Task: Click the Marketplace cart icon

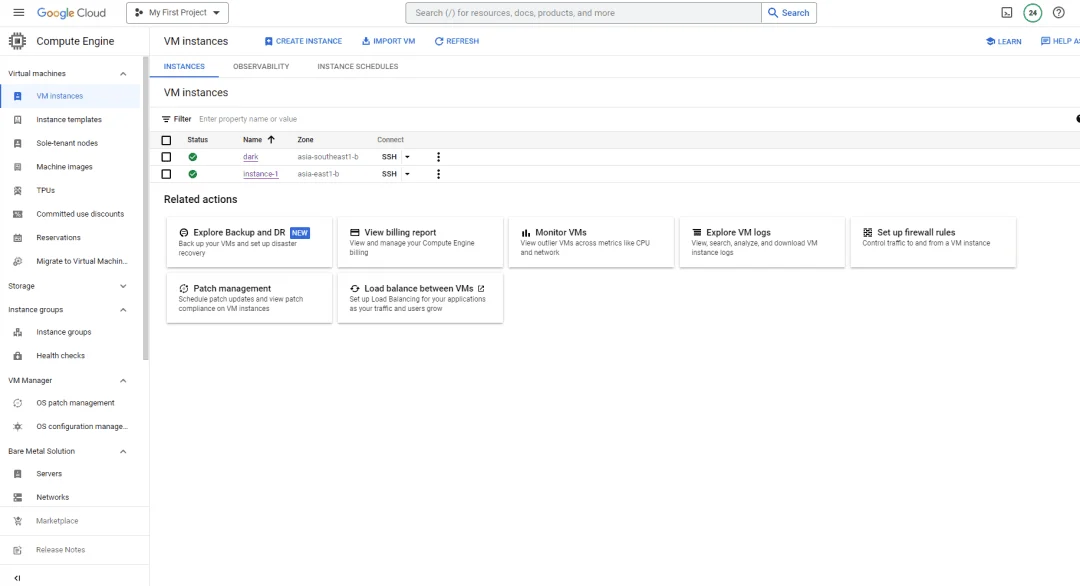Action: [x=18, y=521]
